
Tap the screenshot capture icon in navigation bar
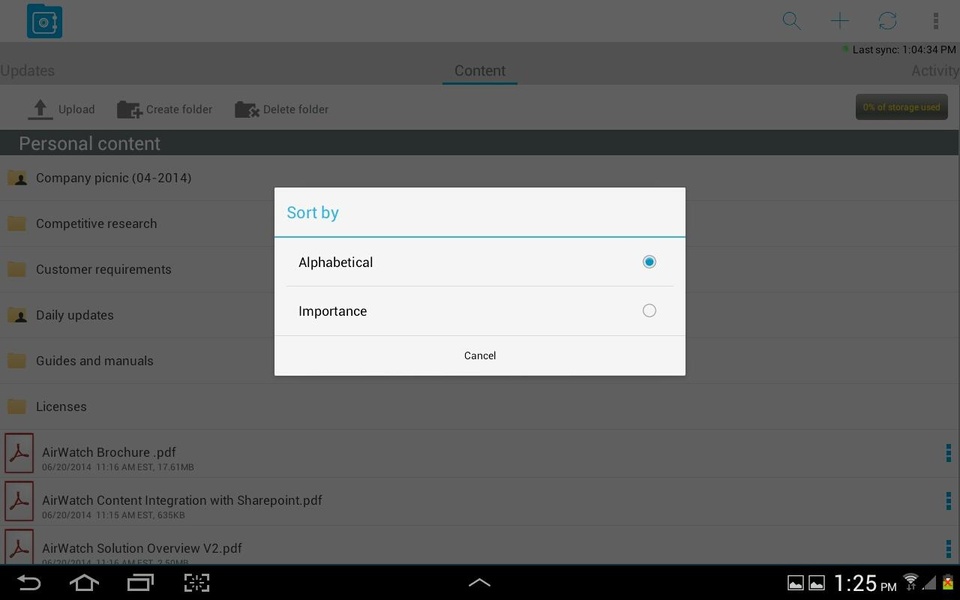tap(197, 582)
